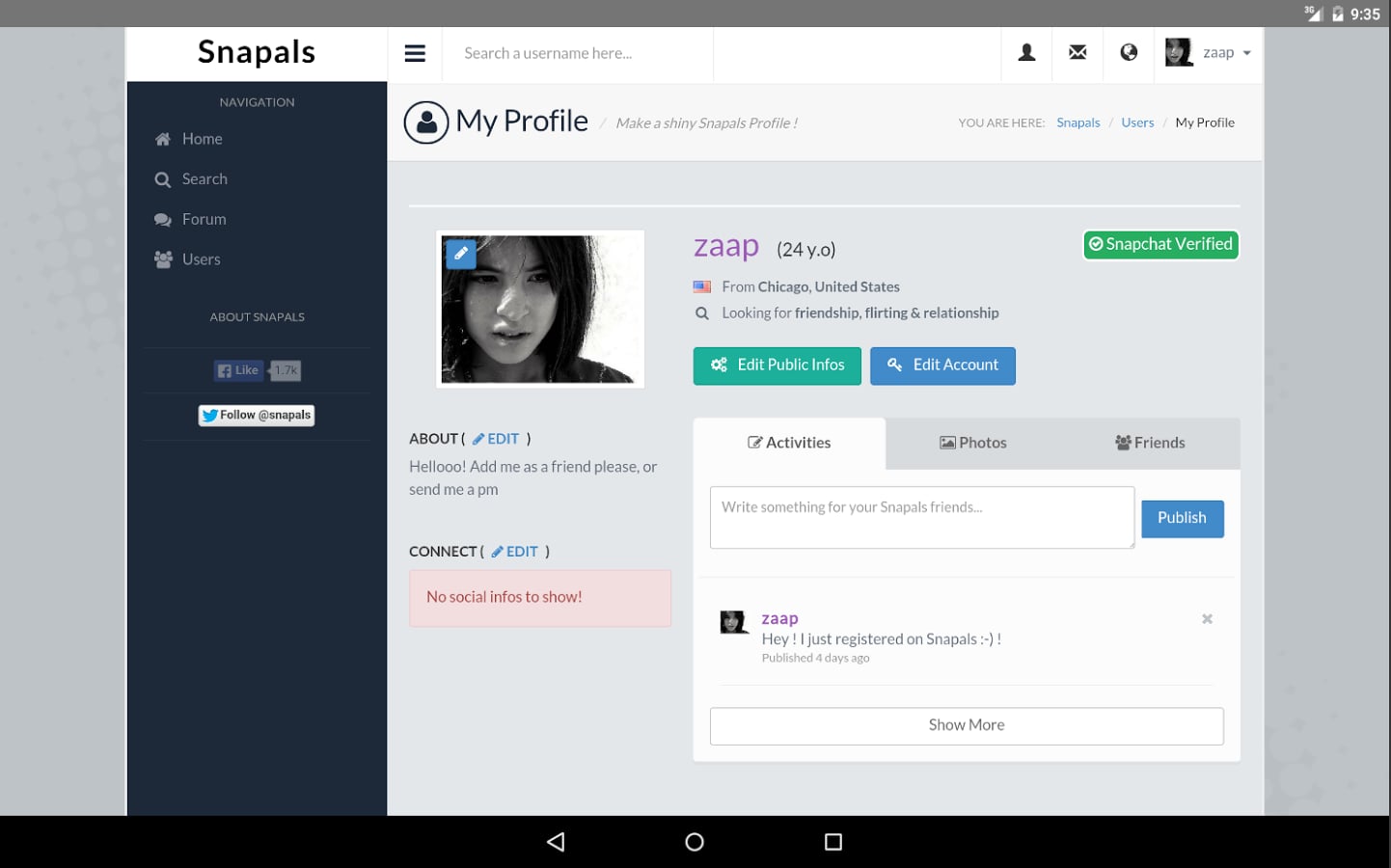This screenshot has width=1391, height=868.
Task: Click the user profile icon in top bar
Action: (1027, 52)
